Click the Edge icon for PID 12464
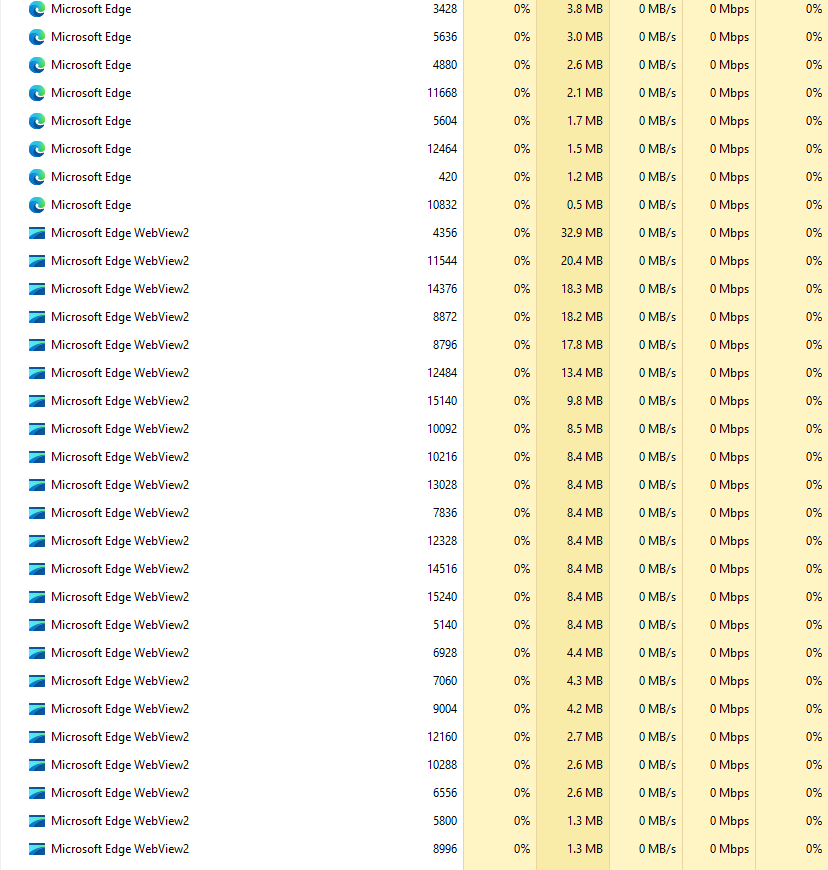 tap(37, 149)
